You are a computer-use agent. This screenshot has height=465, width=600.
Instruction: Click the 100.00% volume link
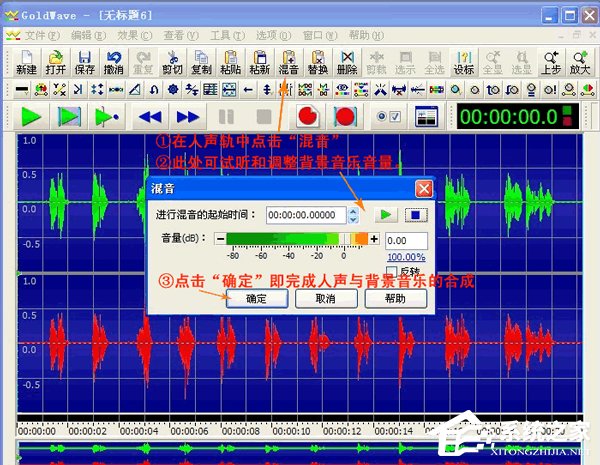[406, 257]
